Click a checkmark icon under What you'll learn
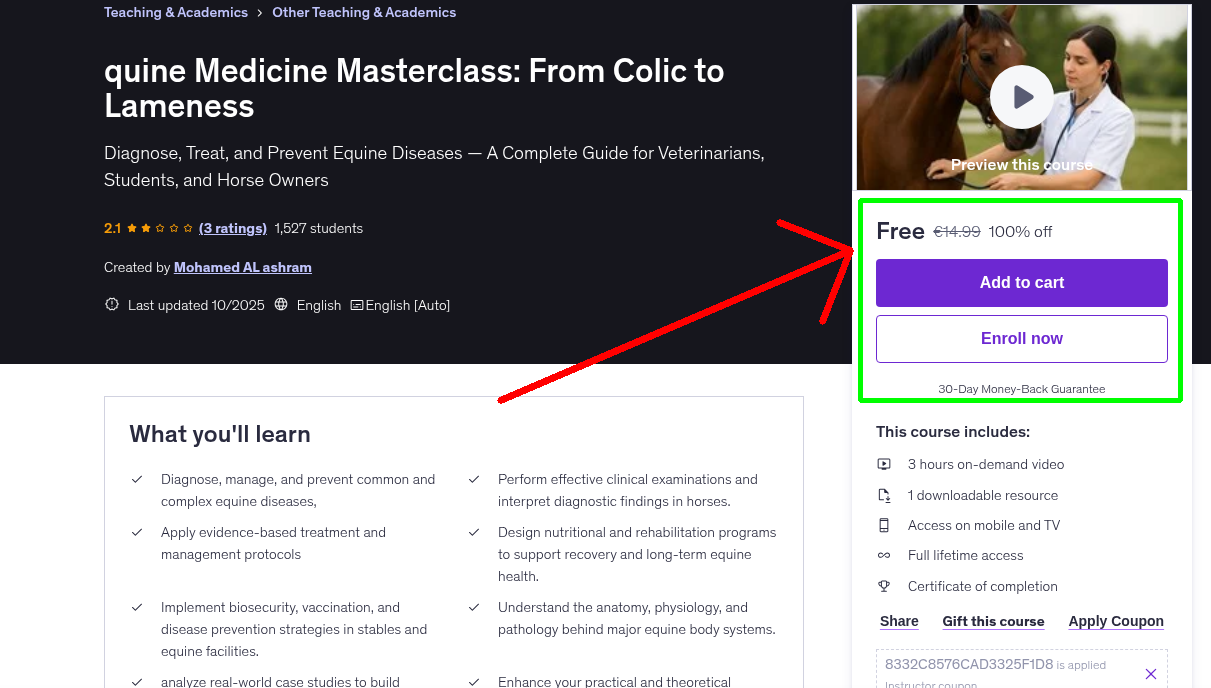This screenshot has width=1211, height=688. click(137, 479)
